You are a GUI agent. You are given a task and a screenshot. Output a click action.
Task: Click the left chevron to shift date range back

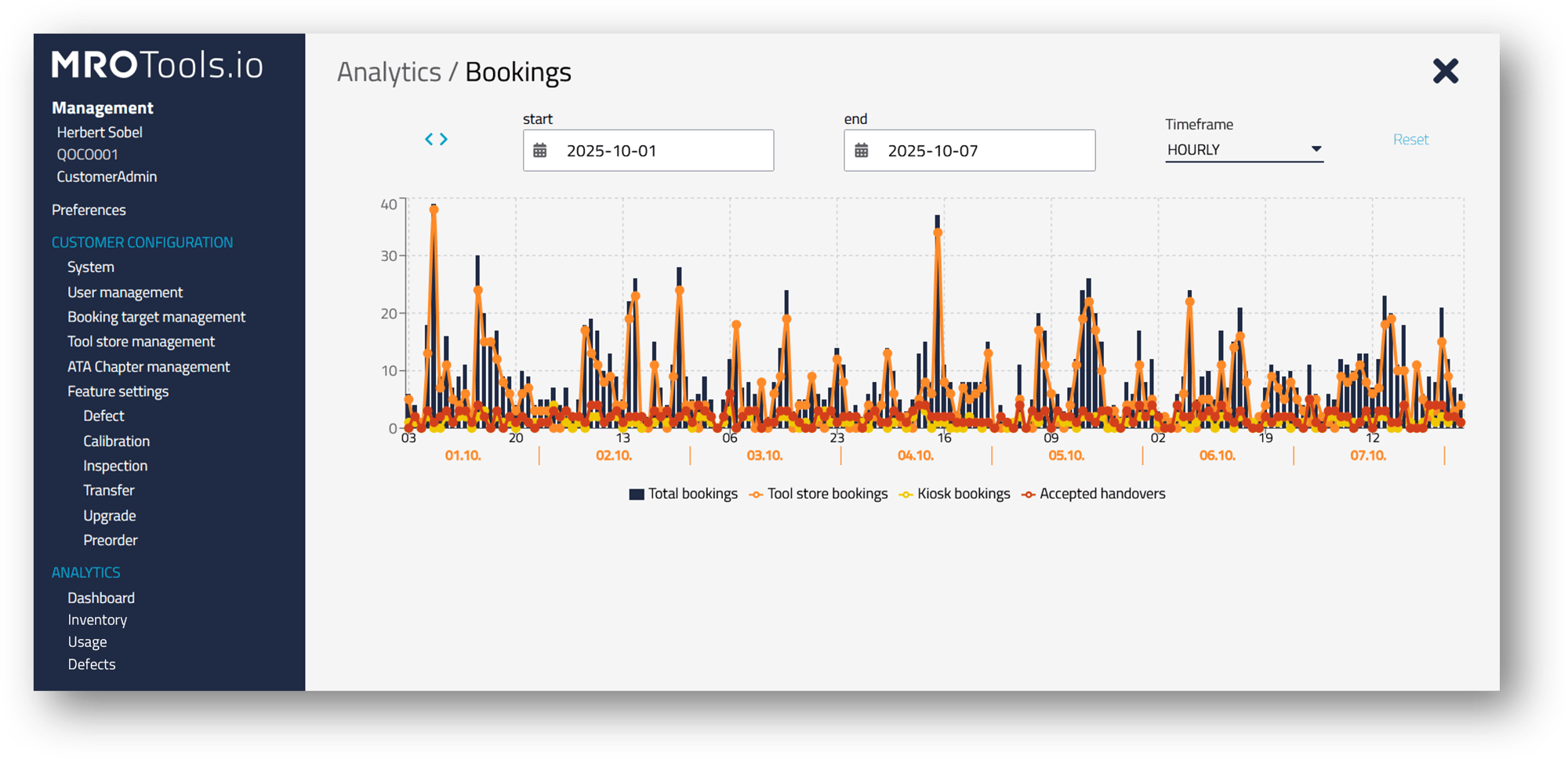tap(430, 139)
